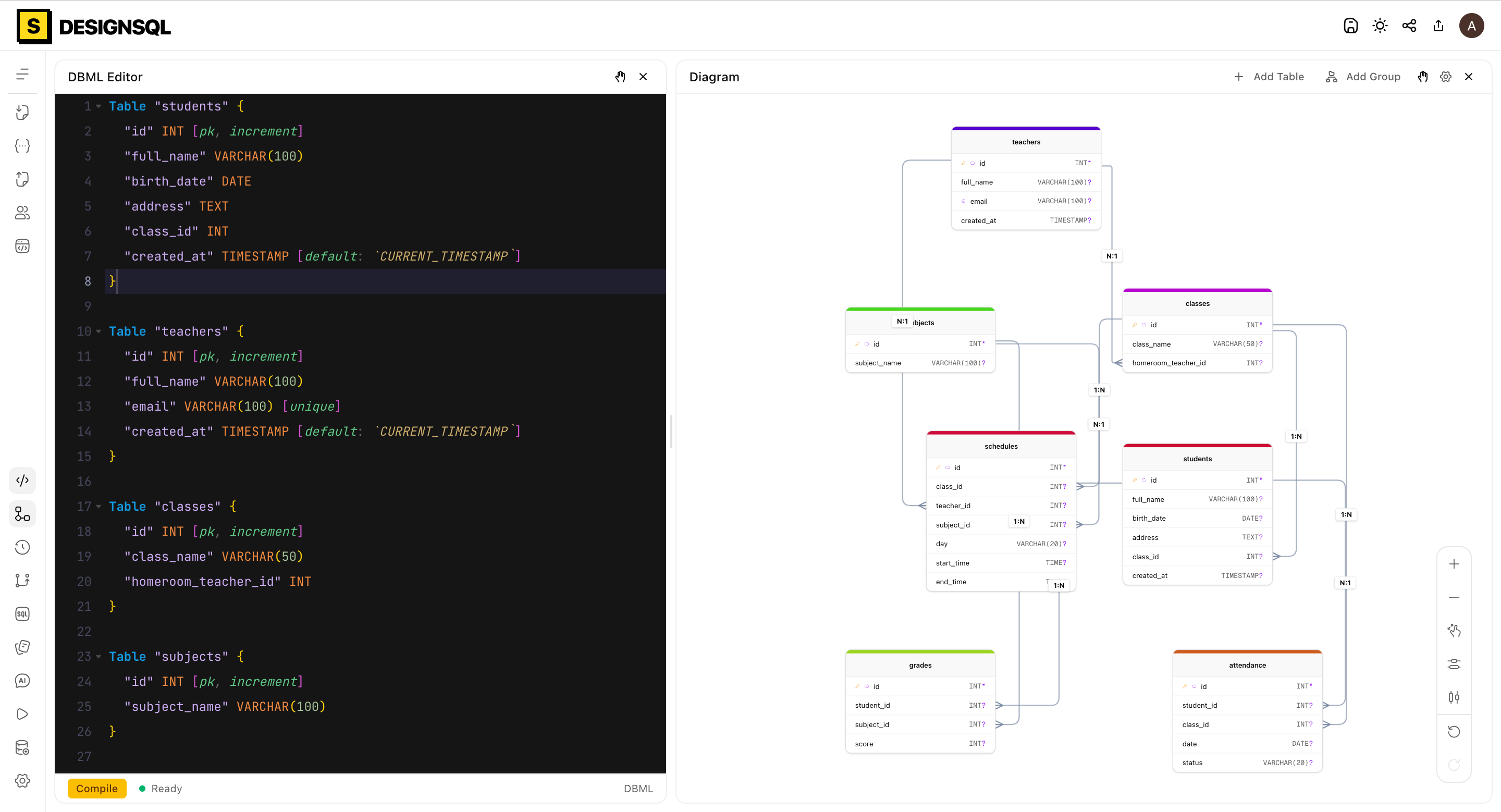Click the export document sidebar icon

(22, 179)
